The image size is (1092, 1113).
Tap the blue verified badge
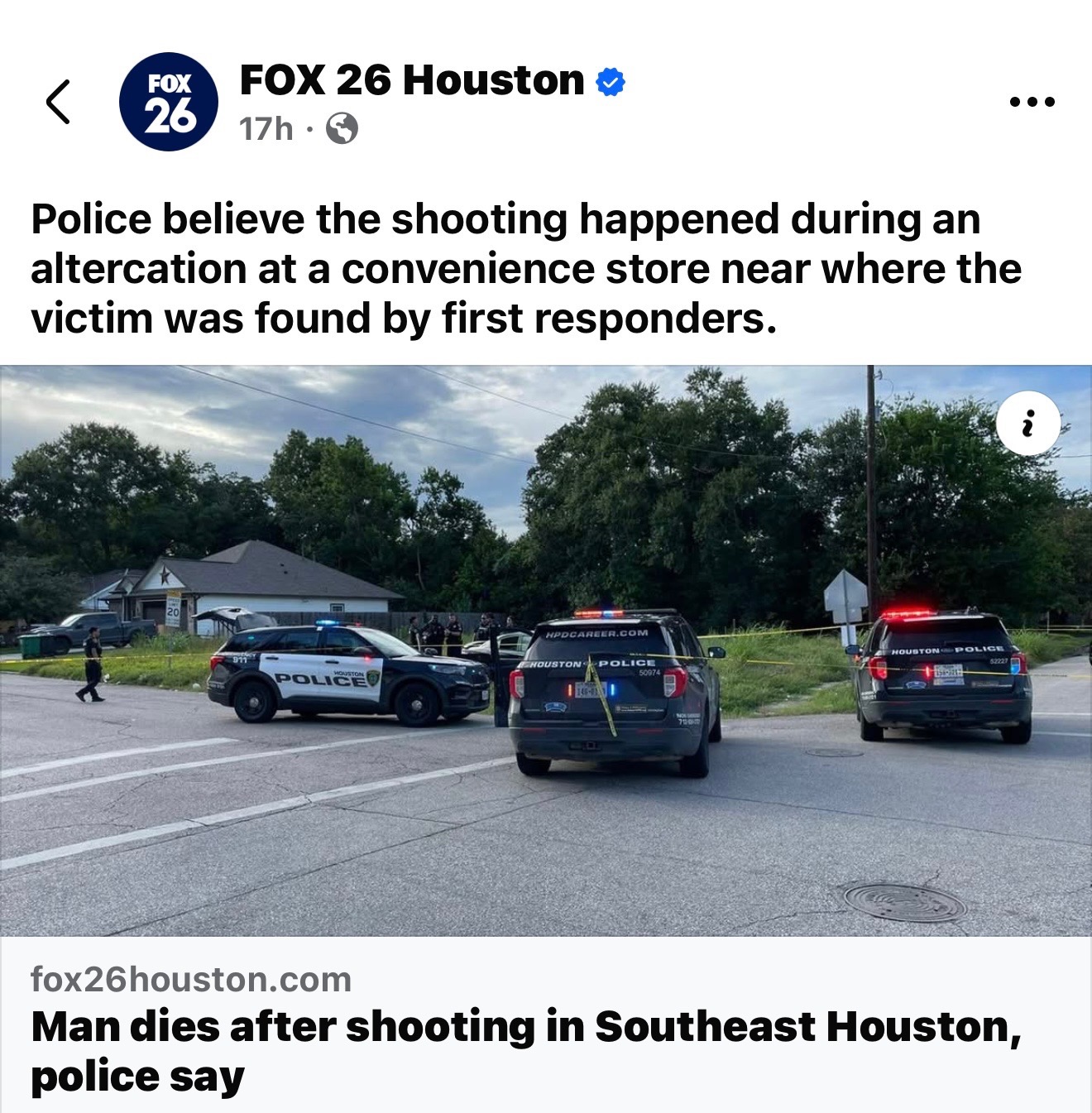611,82
